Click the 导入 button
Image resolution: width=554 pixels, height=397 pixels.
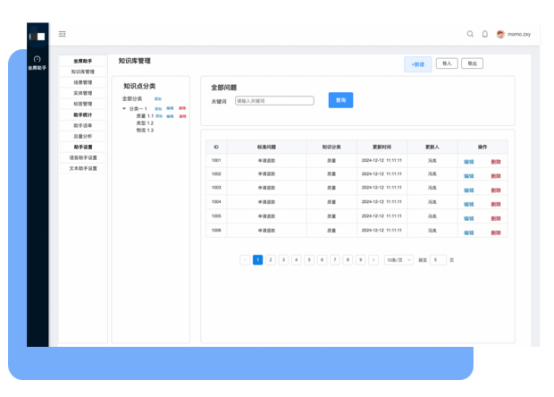[x=447, y=64]
